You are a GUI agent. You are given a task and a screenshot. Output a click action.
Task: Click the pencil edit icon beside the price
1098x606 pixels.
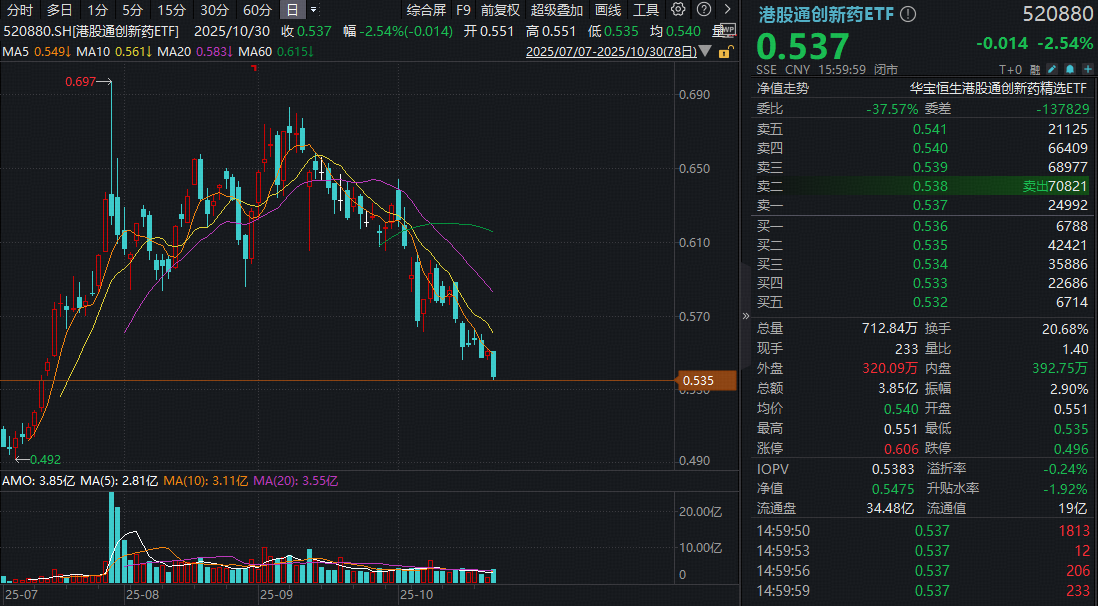[1052, 69]
